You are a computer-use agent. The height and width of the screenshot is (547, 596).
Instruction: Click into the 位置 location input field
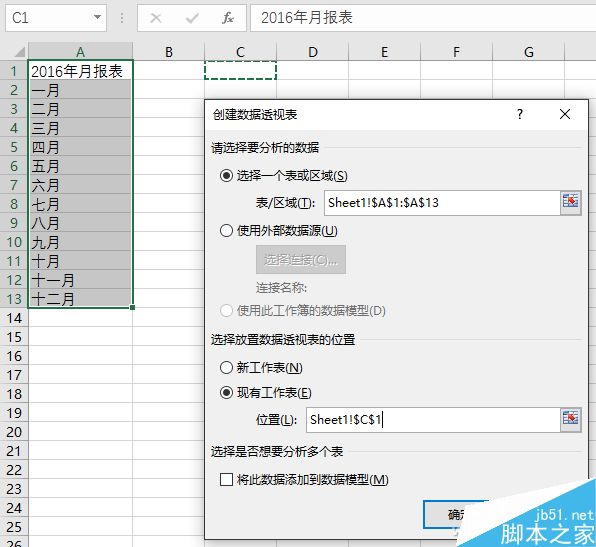(x=433, y=420)
